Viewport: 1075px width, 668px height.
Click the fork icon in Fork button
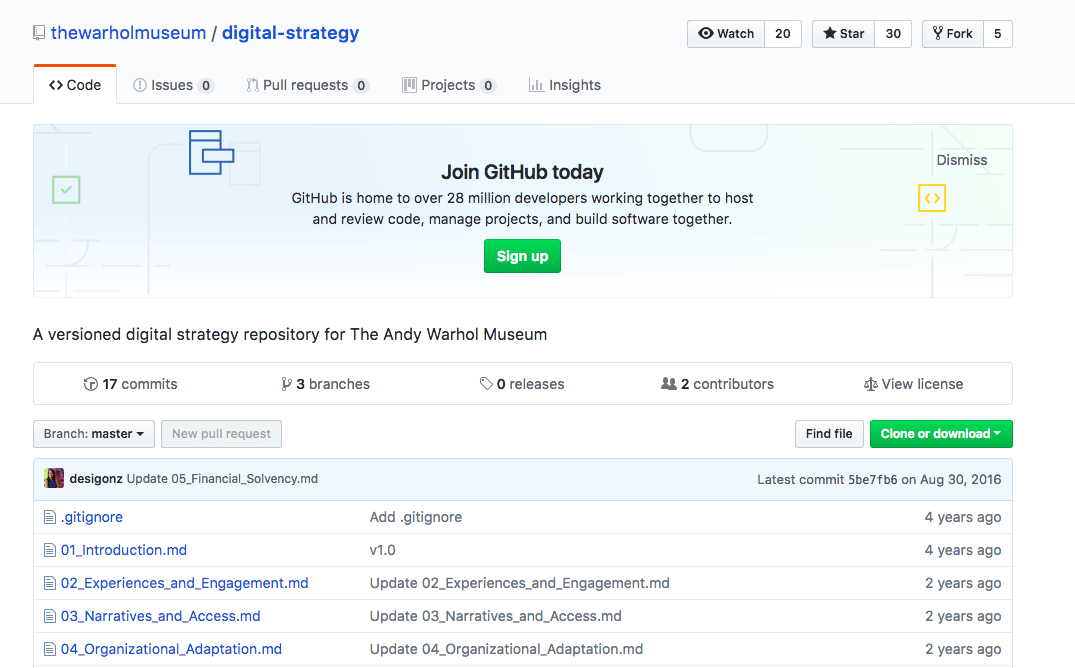point(938,33)
